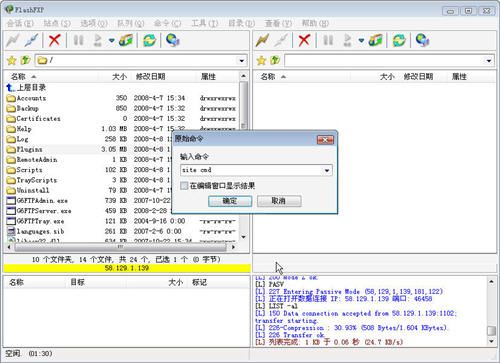
Task: Open the right pane transfer options dropdown arrow
Action: (361, 41)
